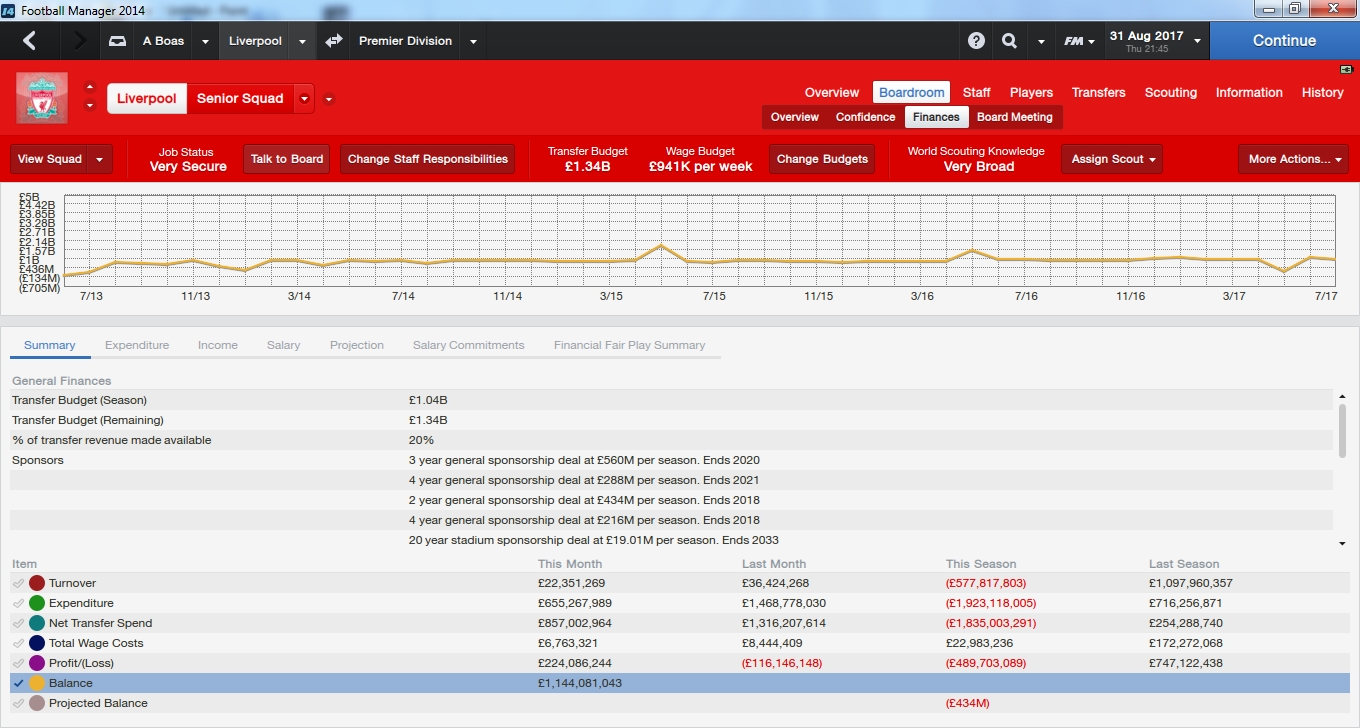Click the up arrow beside the crest
This screenshot has width=1360, height=728.
click(x=90, y=86)
